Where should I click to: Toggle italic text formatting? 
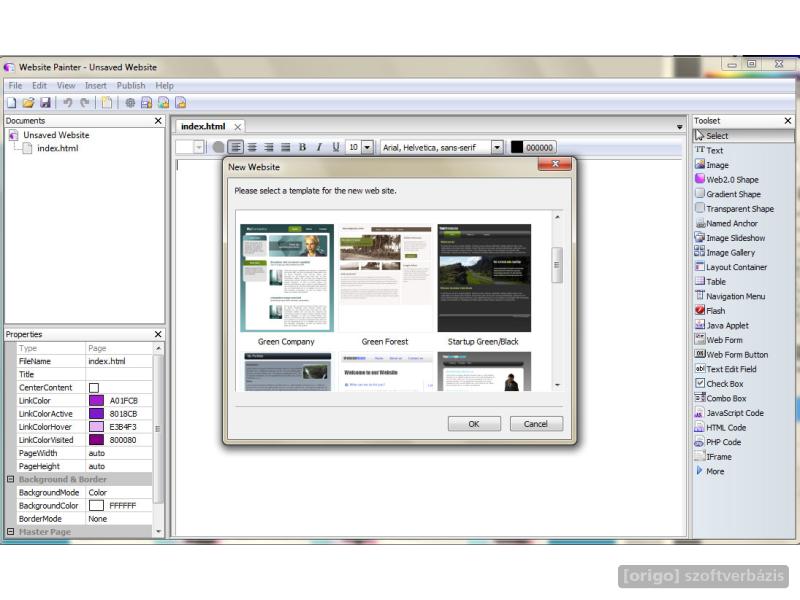(319, 147)
